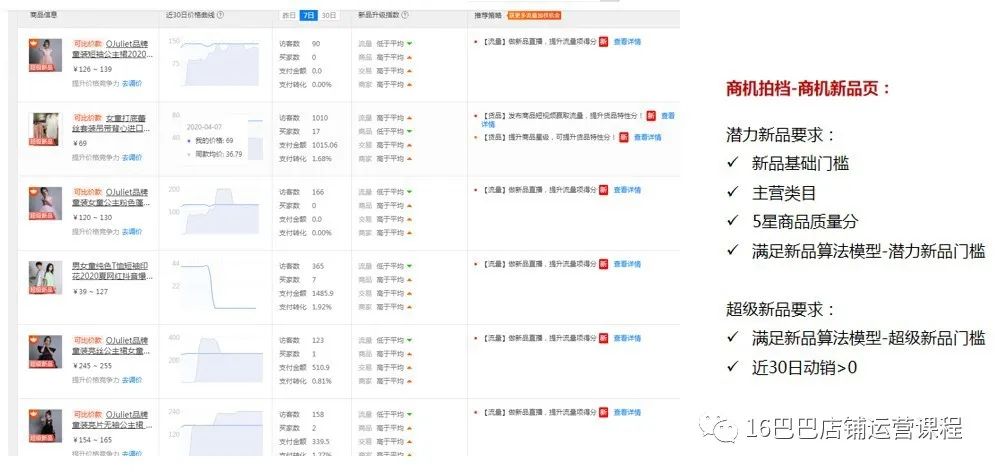This screenshot has height=472, width=995.
Task: Click the 1015.06 payment amount value
Action: (324, 145)
